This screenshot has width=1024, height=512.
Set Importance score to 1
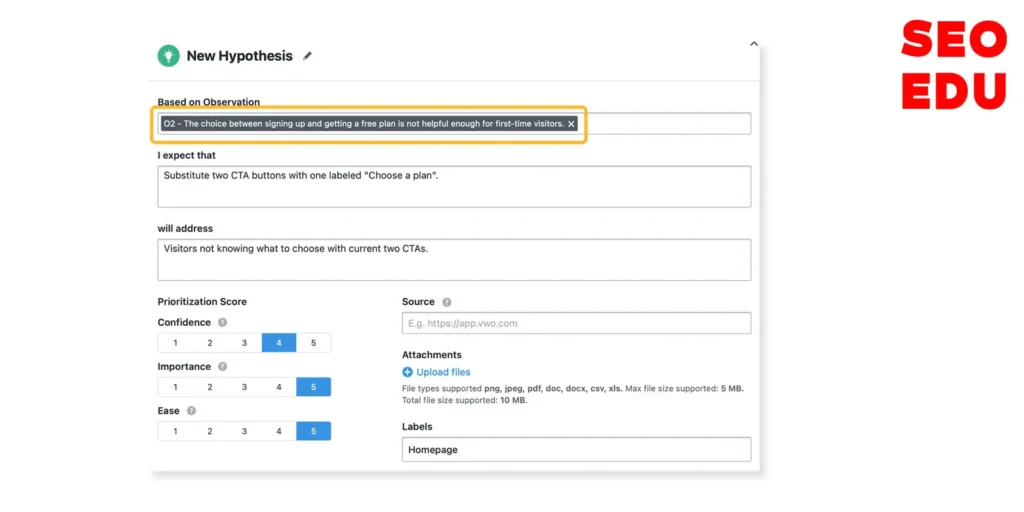(x=175, y=387)
